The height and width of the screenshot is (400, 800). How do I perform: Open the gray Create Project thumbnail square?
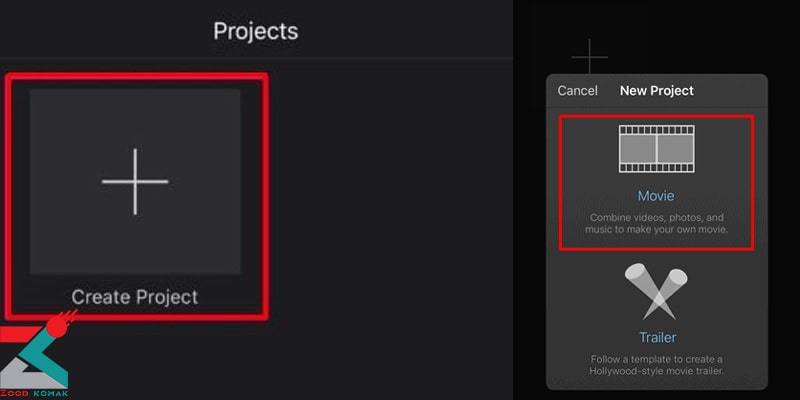[x=135, y=182]
